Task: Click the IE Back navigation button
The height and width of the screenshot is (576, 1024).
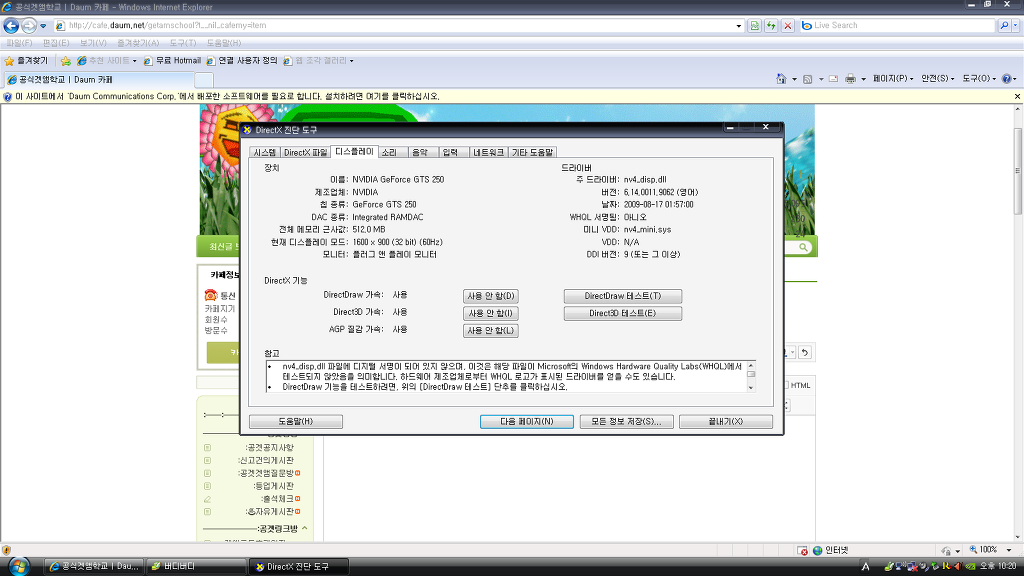Action: [x=13, y=25]
